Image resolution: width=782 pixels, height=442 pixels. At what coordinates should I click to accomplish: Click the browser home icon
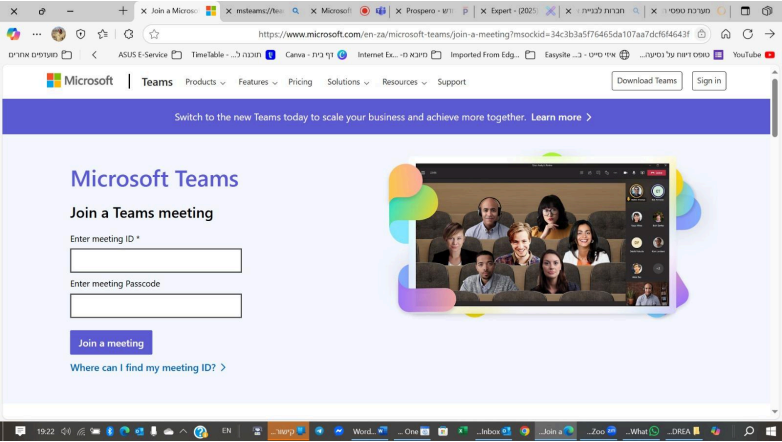click(726, 34)
